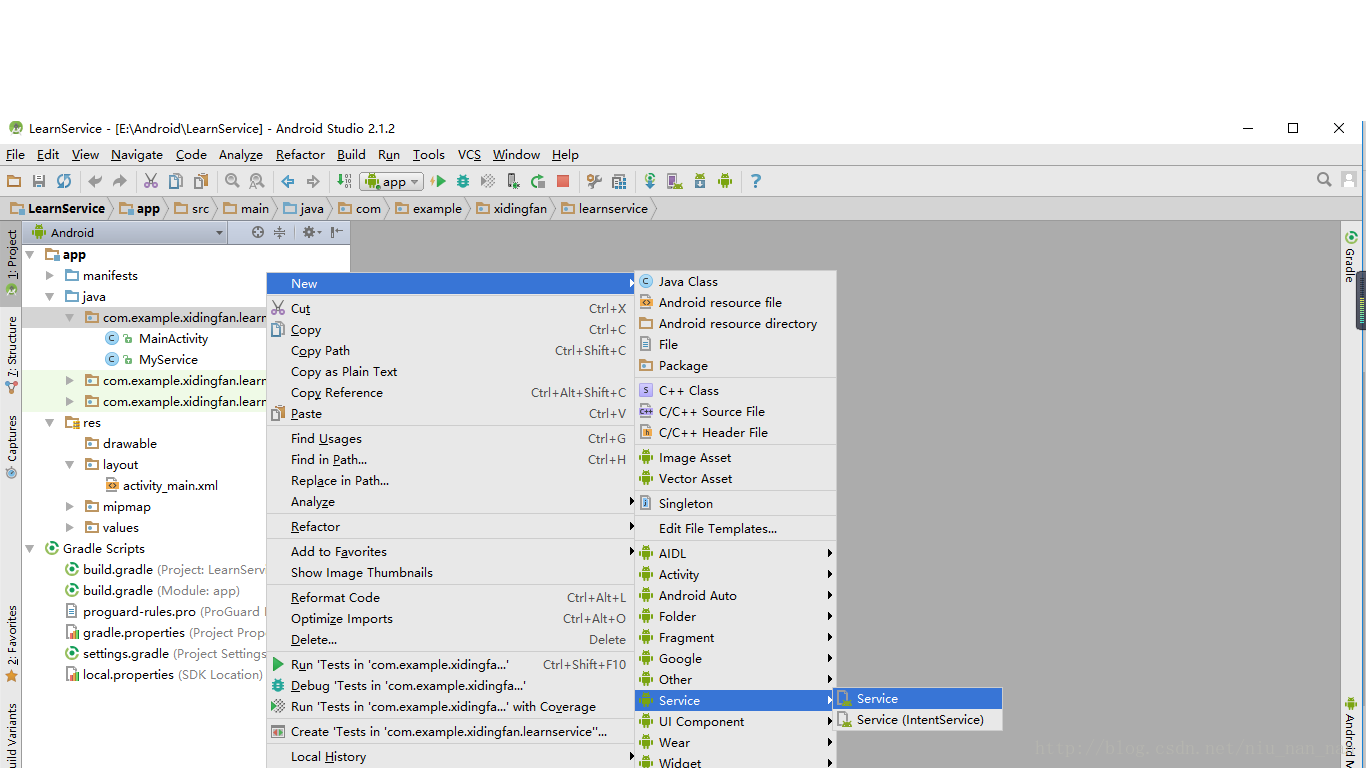Click the Search Everywhere magnifier icon
The image size is (1366, 768).
click(1324, 180)
